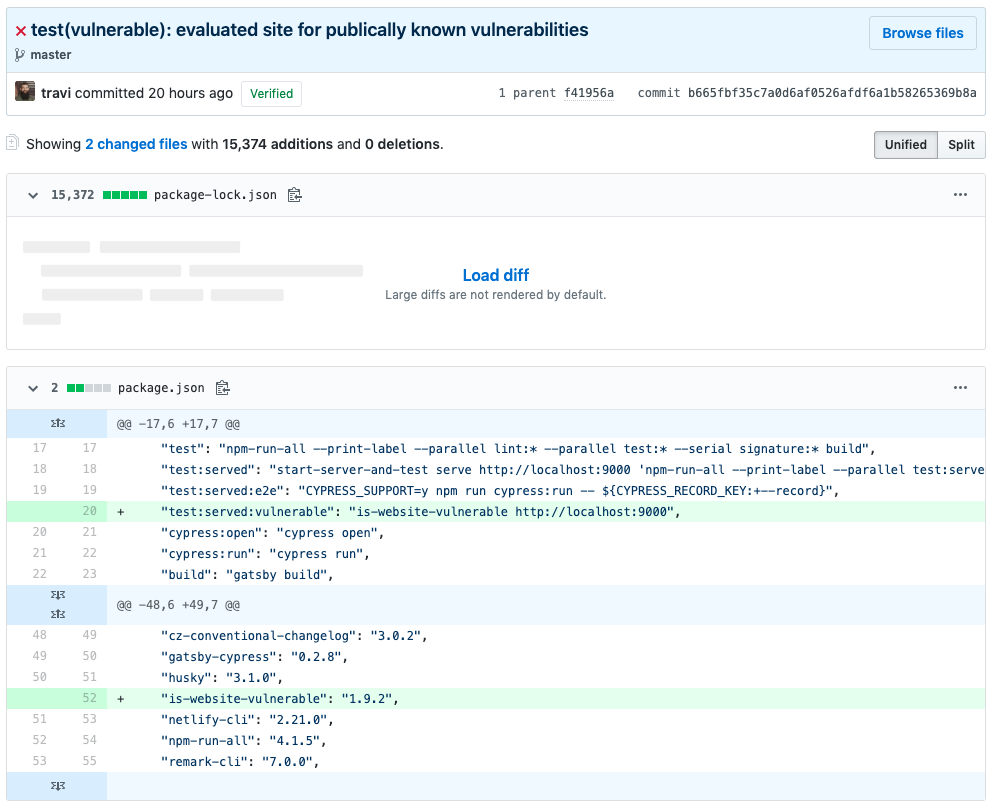Click new line number 20 in package.json
This screenshot has height=810, width=994.
coord(89,511)
